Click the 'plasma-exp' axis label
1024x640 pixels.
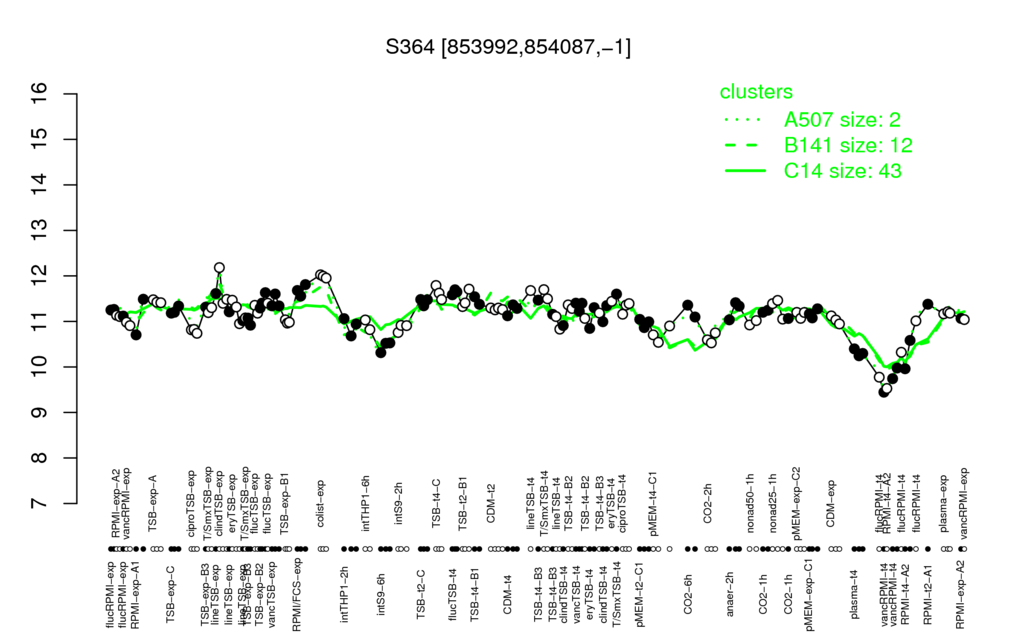coord(944,502)
